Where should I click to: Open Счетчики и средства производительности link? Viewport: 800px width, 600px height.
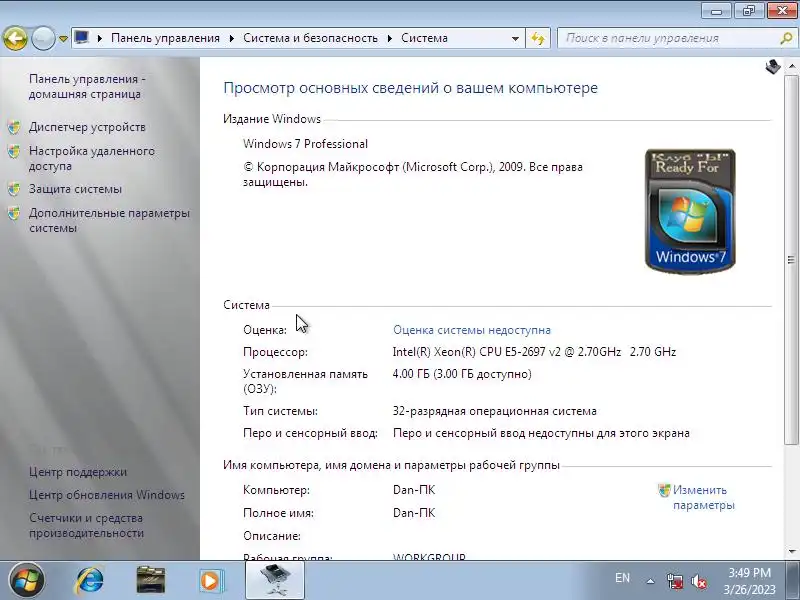[87, 526]
